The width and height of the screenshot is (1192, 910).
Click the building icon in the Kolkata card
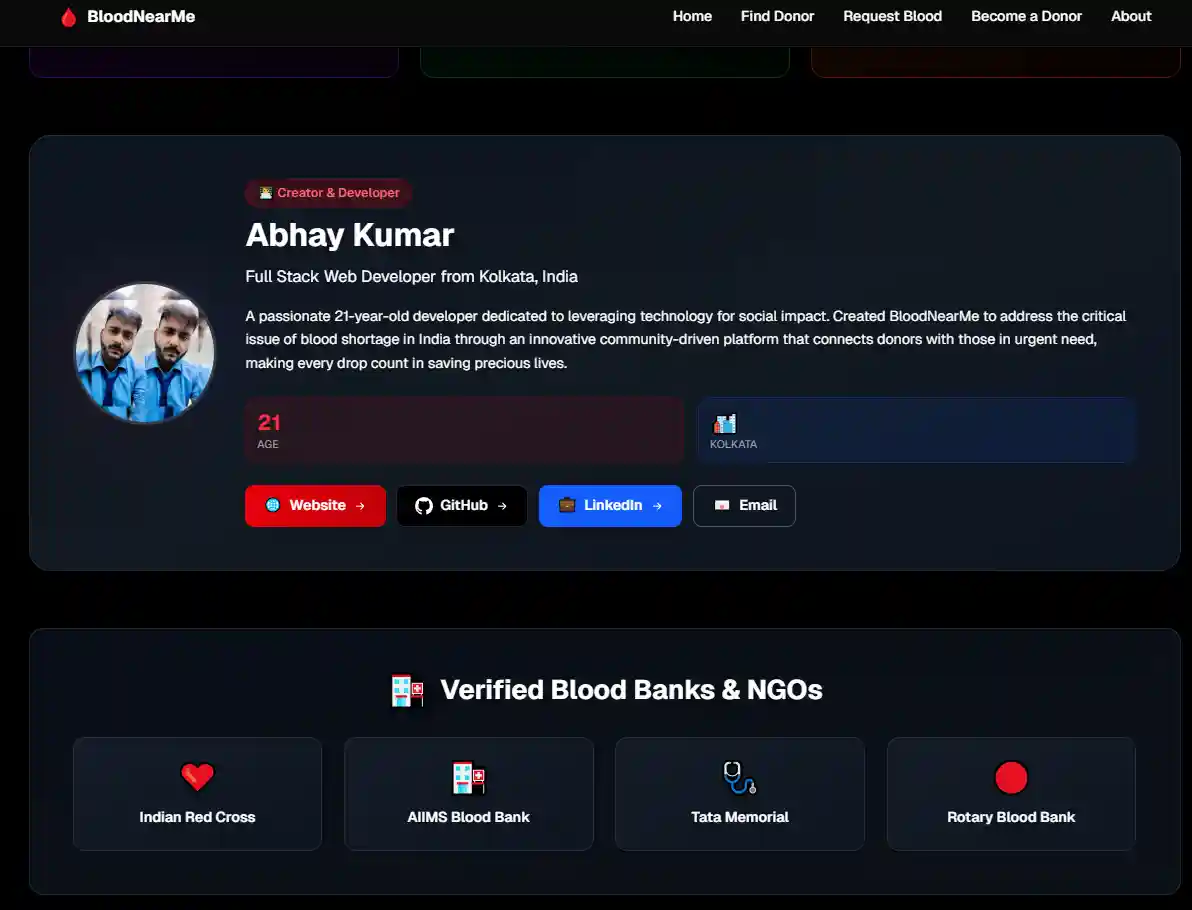[x=724, y=423]
